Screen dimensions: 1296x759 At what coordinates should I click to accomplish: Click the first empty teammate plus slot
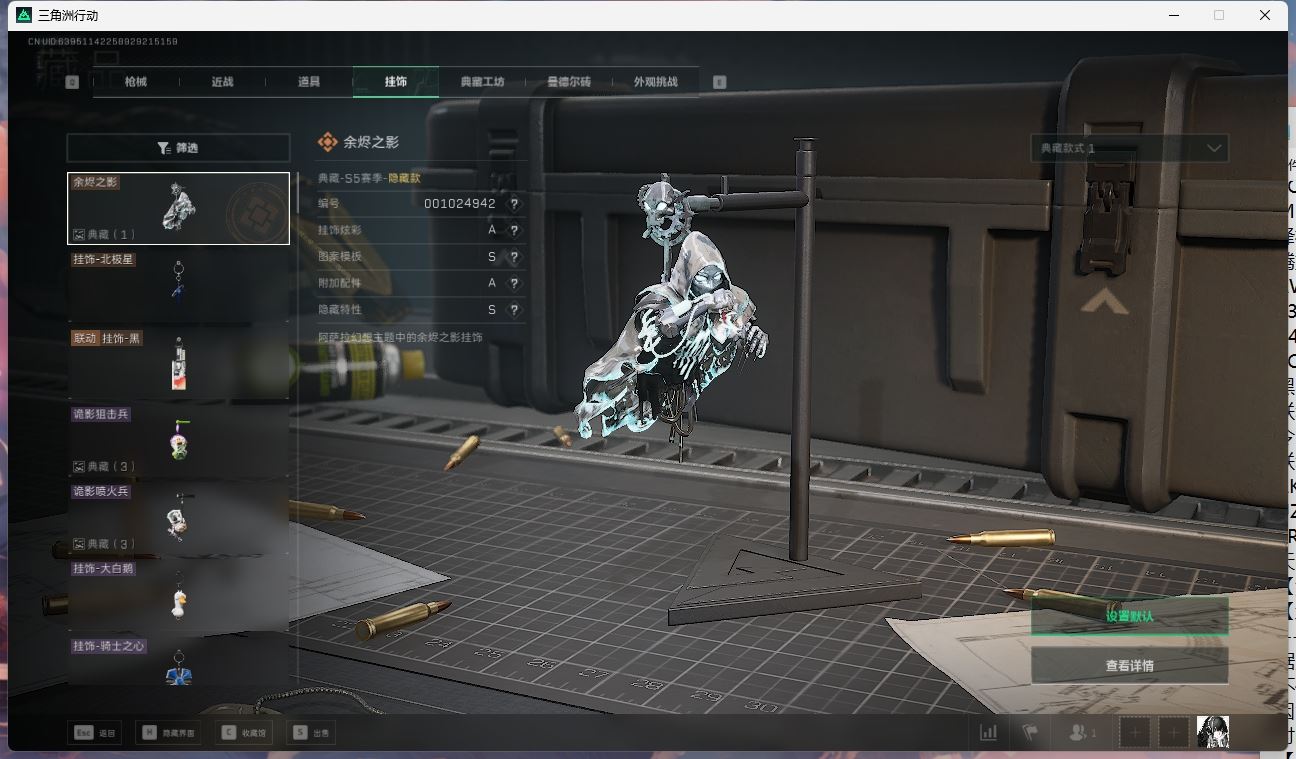click(x=1135, y=732)
